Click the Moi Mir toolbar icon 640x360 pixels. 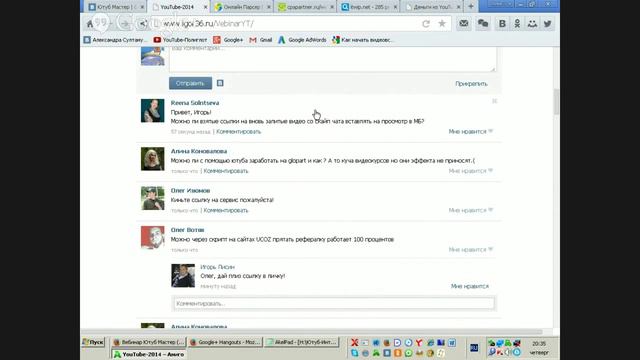tap(532, 24)
